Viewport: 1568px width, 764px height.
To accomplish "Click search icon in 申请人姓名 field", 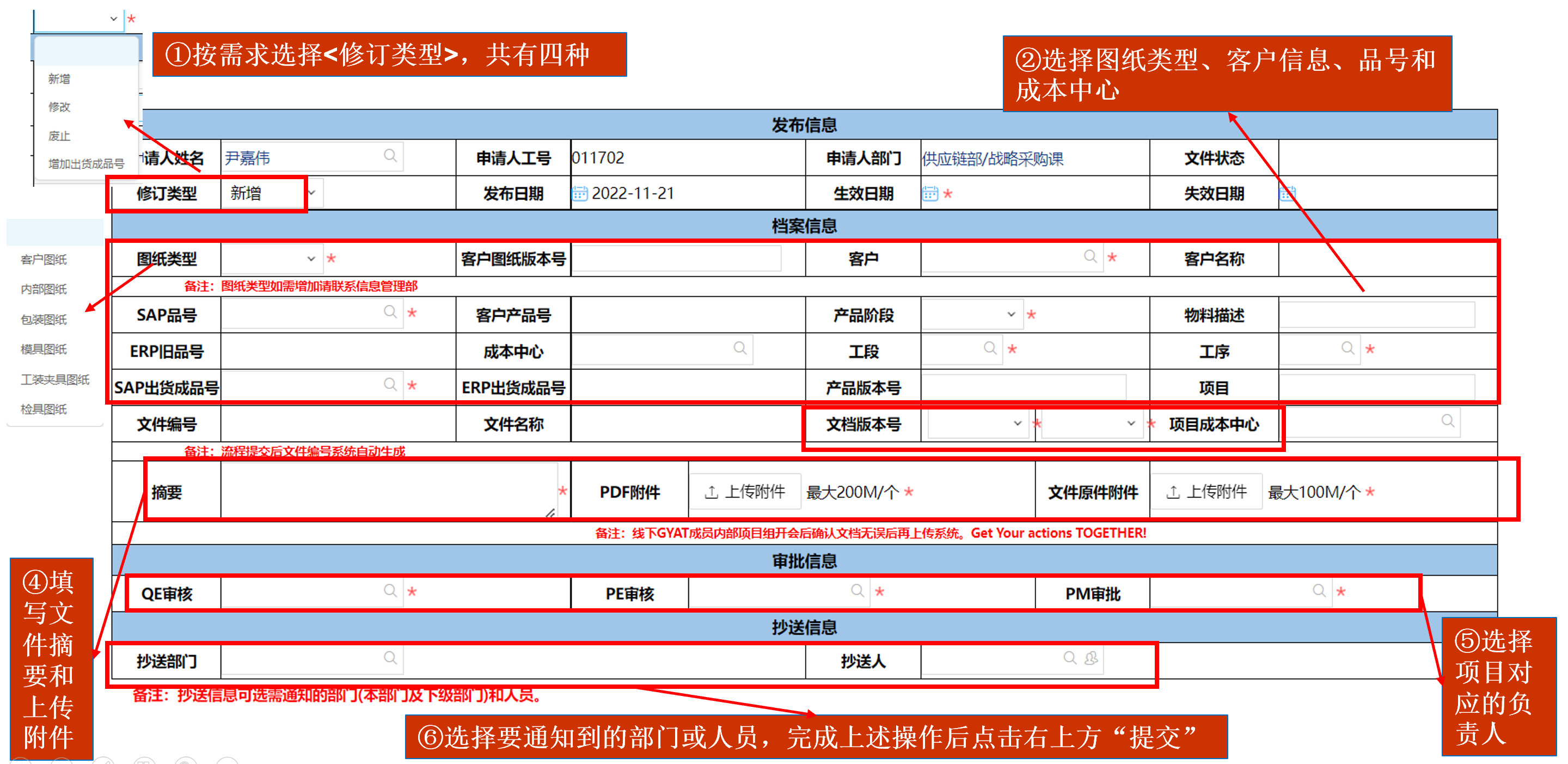I will tap(390, 156).
